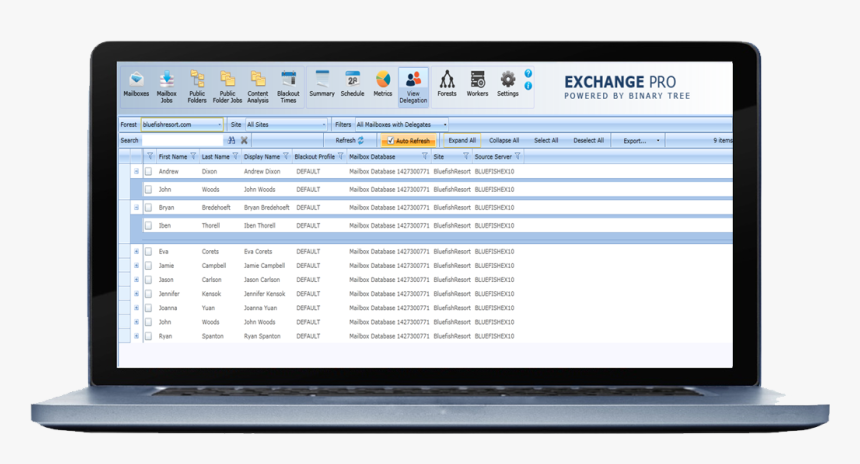The image size is (860, 464).
Task: Open the Mailboxes view
Action: (x=136, y=85)
